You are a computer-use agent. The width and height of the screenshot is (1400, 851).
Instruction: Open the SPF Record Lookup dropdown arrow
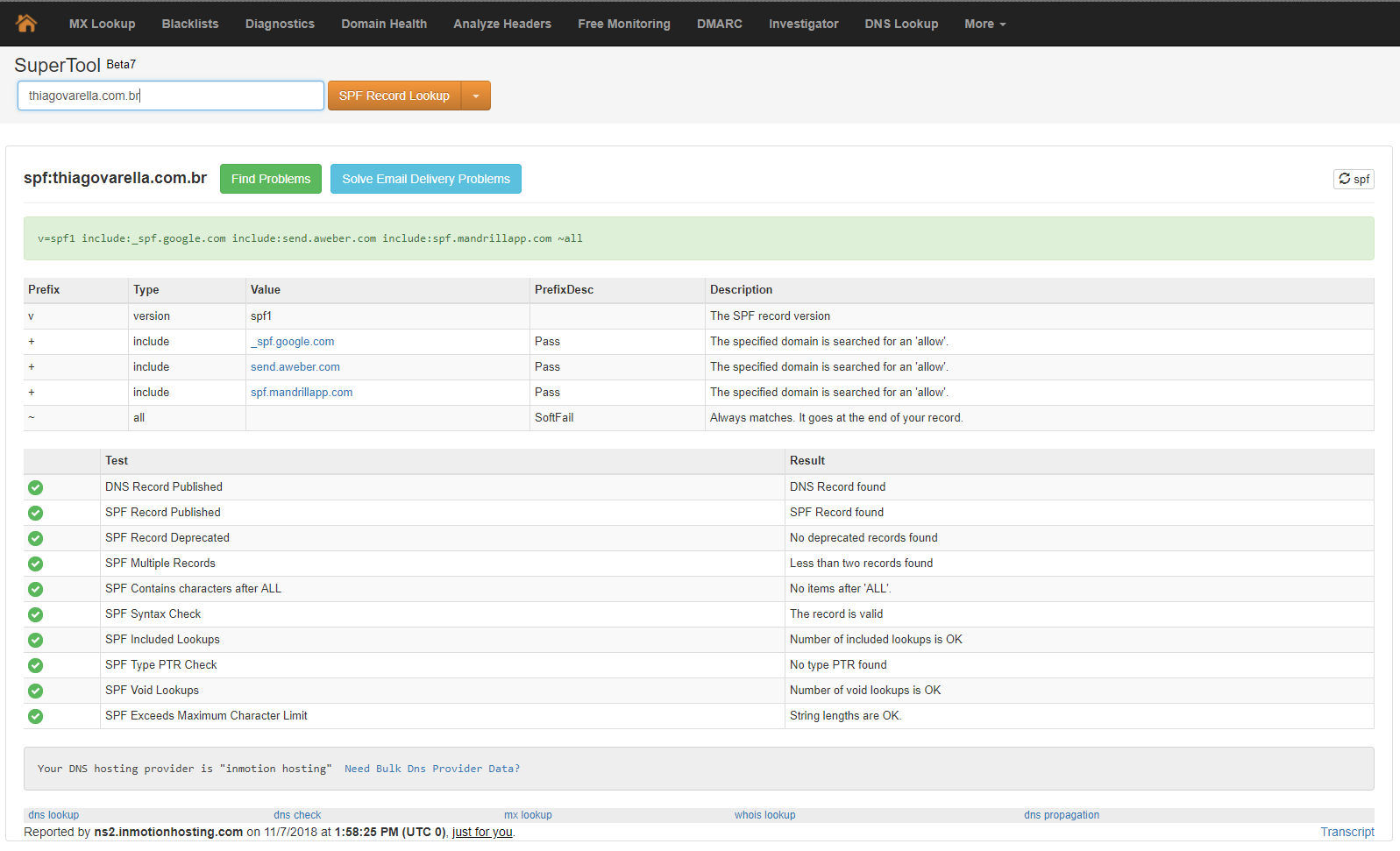[476, 96]
